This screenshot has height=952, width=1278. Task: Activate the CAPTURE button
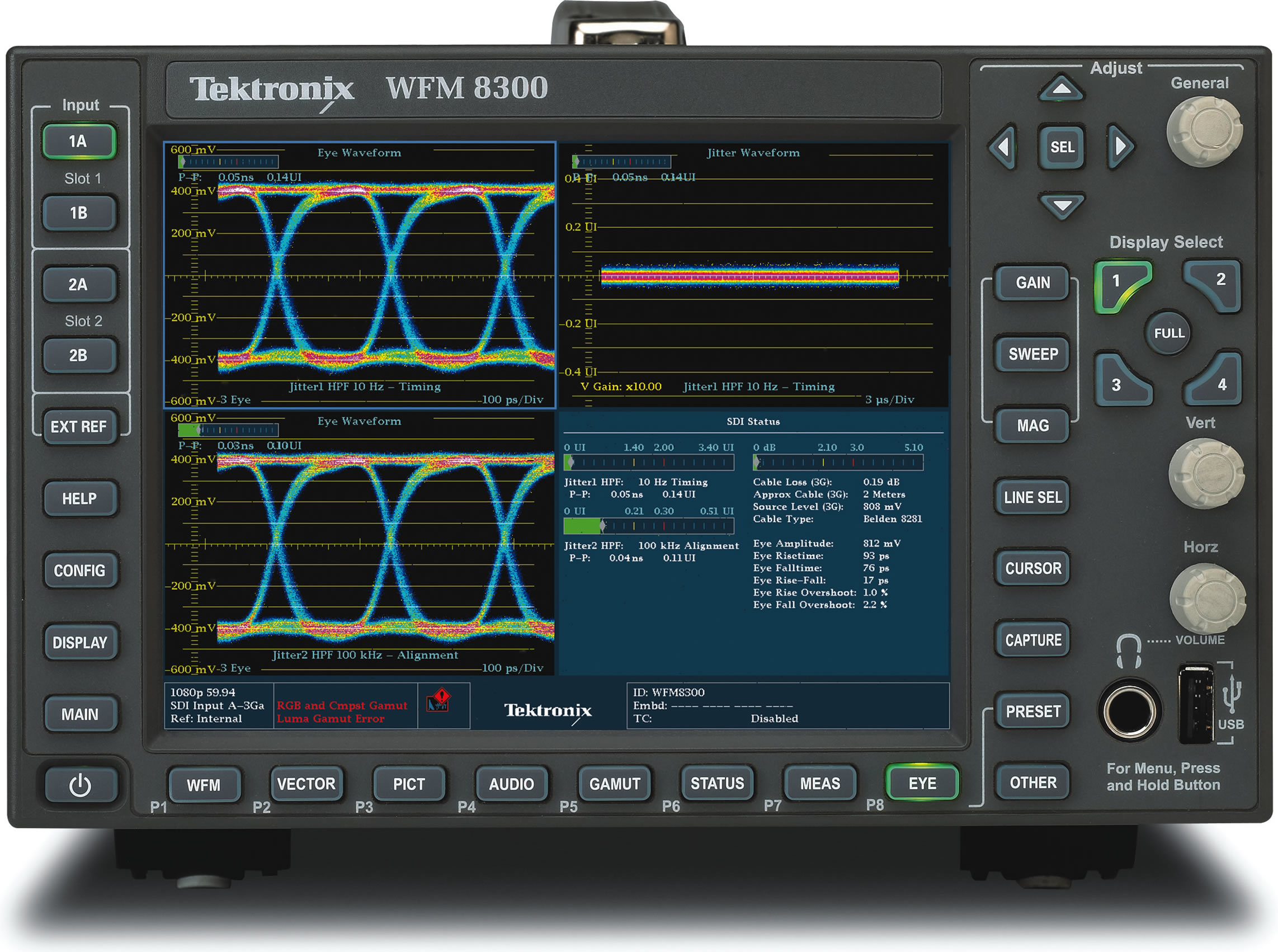1033,640
